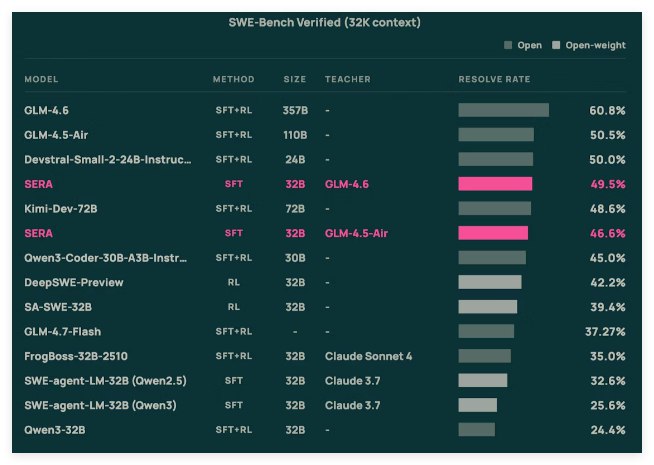Click the GLM-4.6 resolve rate bar

503,110
